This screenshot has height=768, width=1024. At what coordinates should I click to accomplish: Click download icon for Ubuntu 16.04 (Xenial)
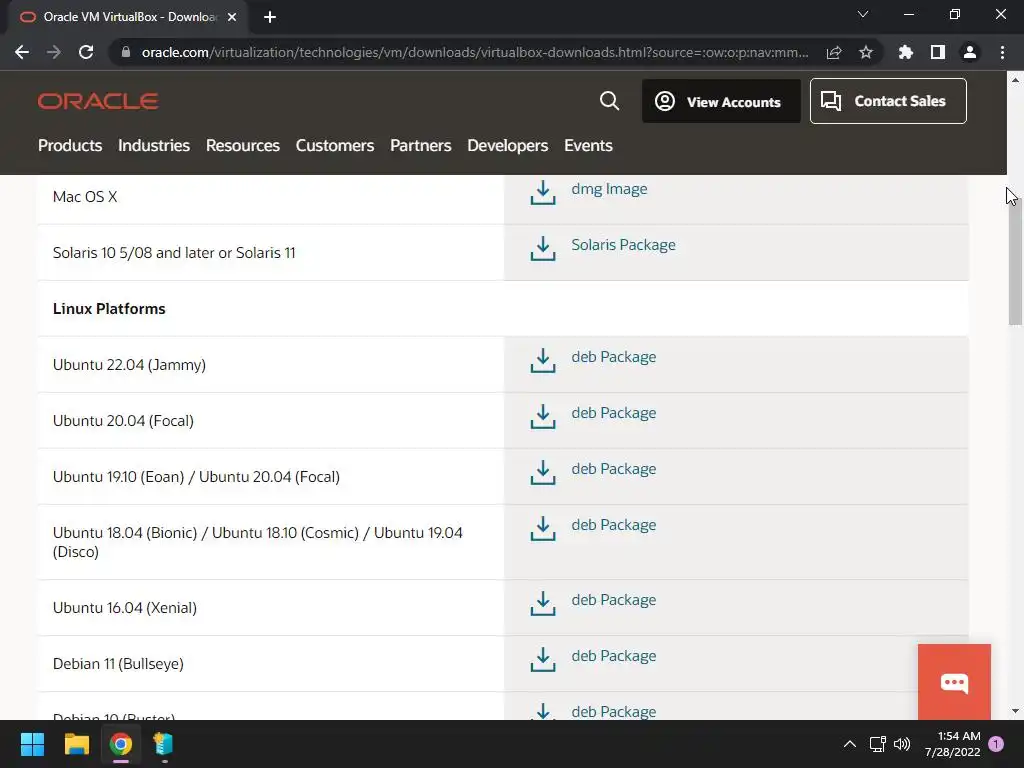[543, 603]
